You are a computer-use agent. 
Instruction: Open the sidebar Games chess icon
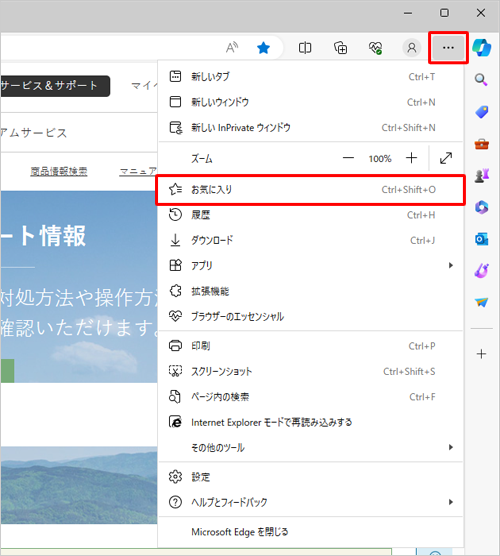[x=482, y=176]
